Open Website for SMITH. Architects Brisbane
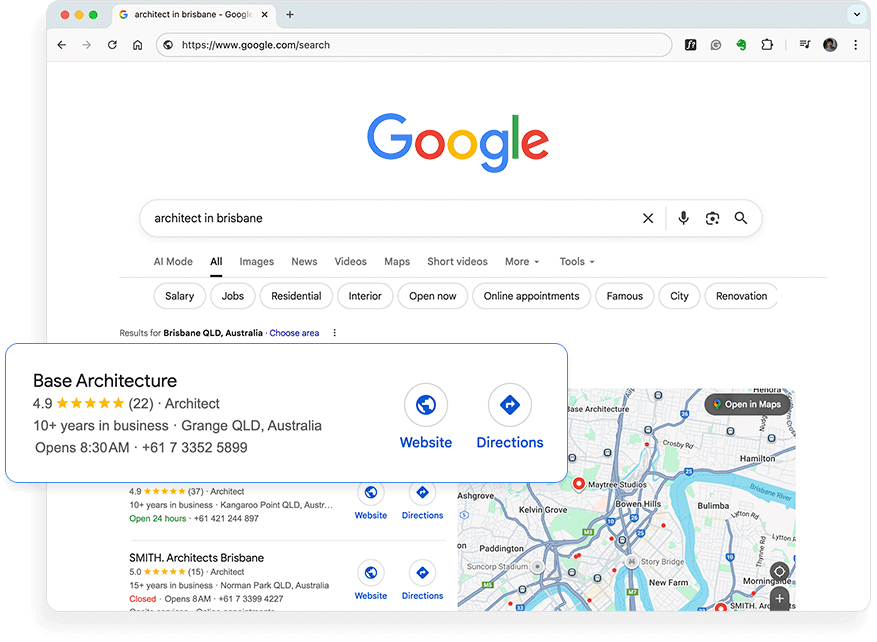The image size is (877, 642). coord(370,573)
